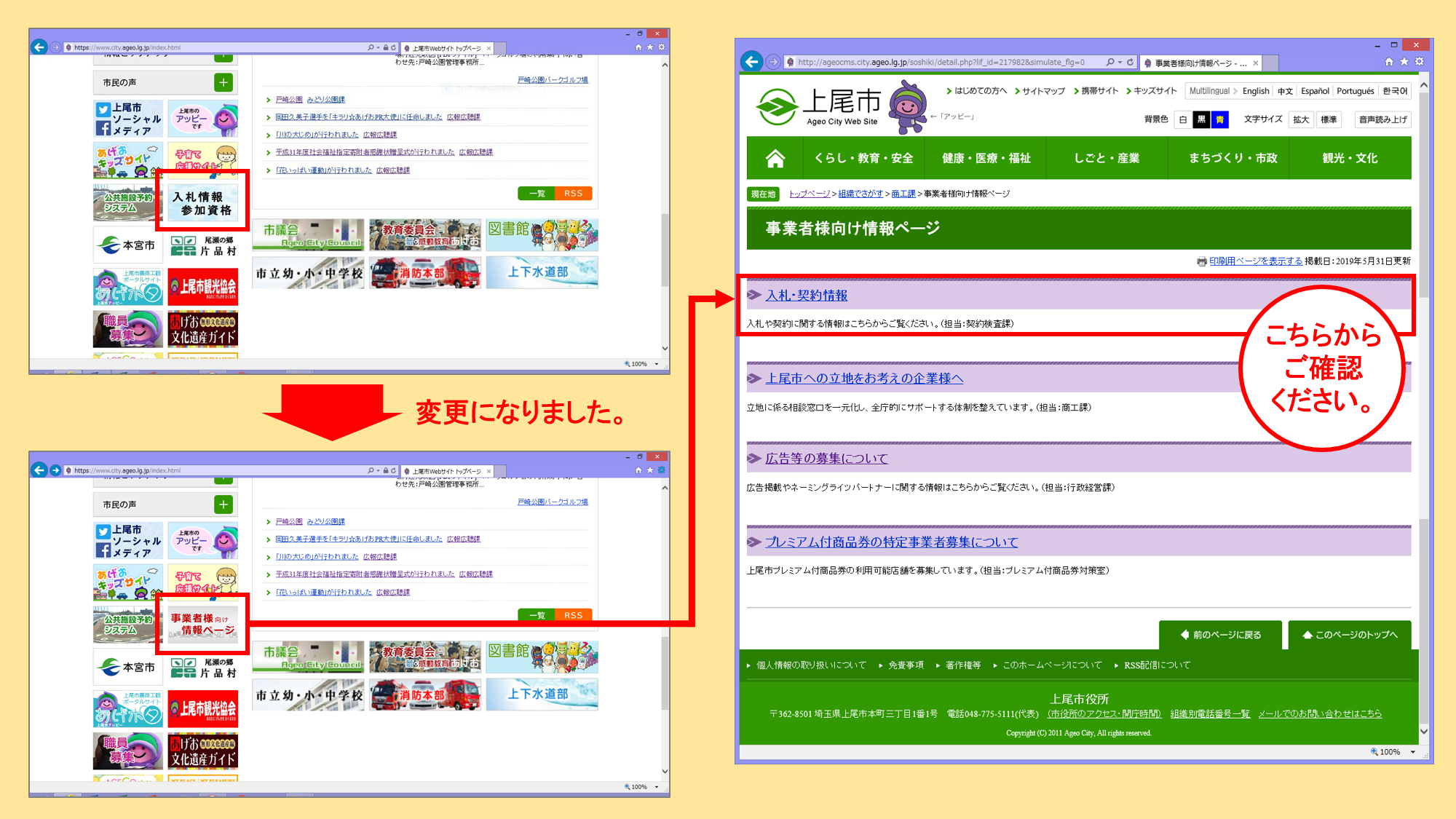1456x819 pixels.
Task: Click the printer icon beside print link
Action: [1201, 261]
